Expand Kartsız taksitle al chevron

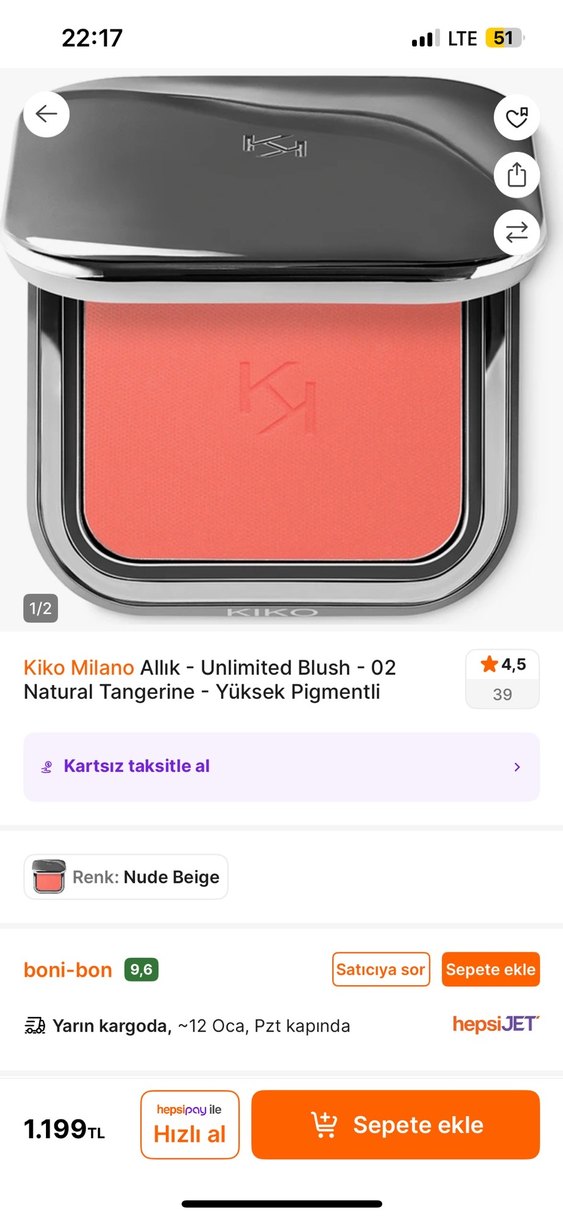(x=517, y=767)
